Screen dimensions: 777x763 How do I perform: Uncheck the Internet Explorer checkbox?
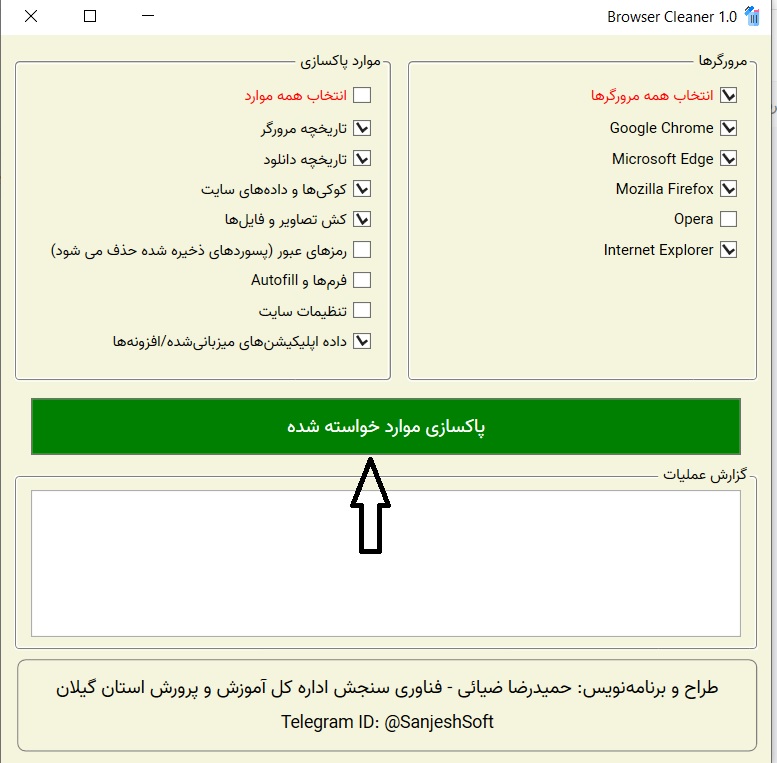point(728,250)
